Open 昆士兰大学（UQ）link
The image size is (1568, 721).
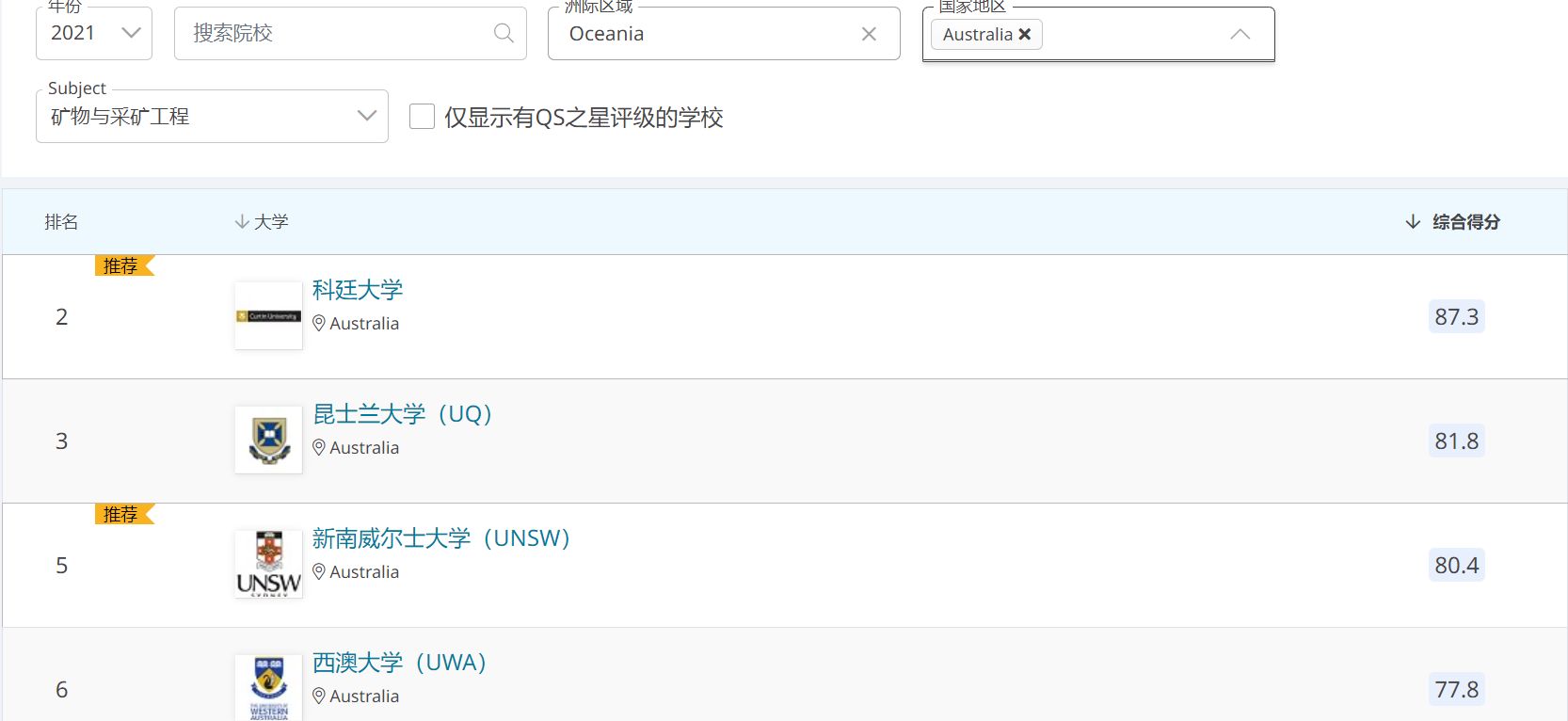(x=404, y=413)
